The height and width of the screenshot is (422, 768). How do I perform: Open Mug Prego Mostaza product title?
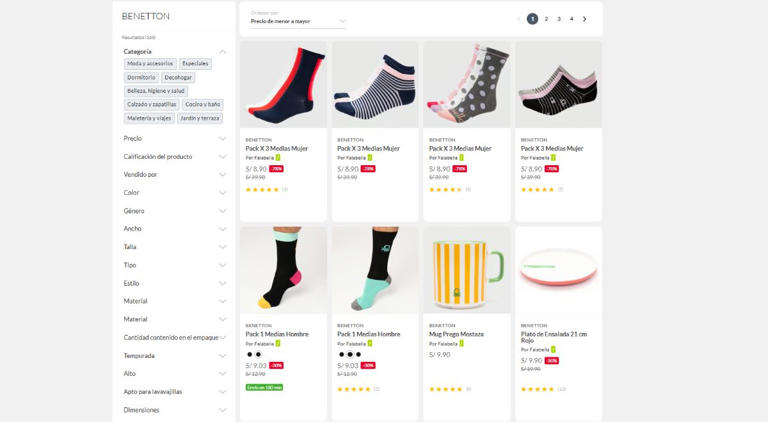click(456, 334)
